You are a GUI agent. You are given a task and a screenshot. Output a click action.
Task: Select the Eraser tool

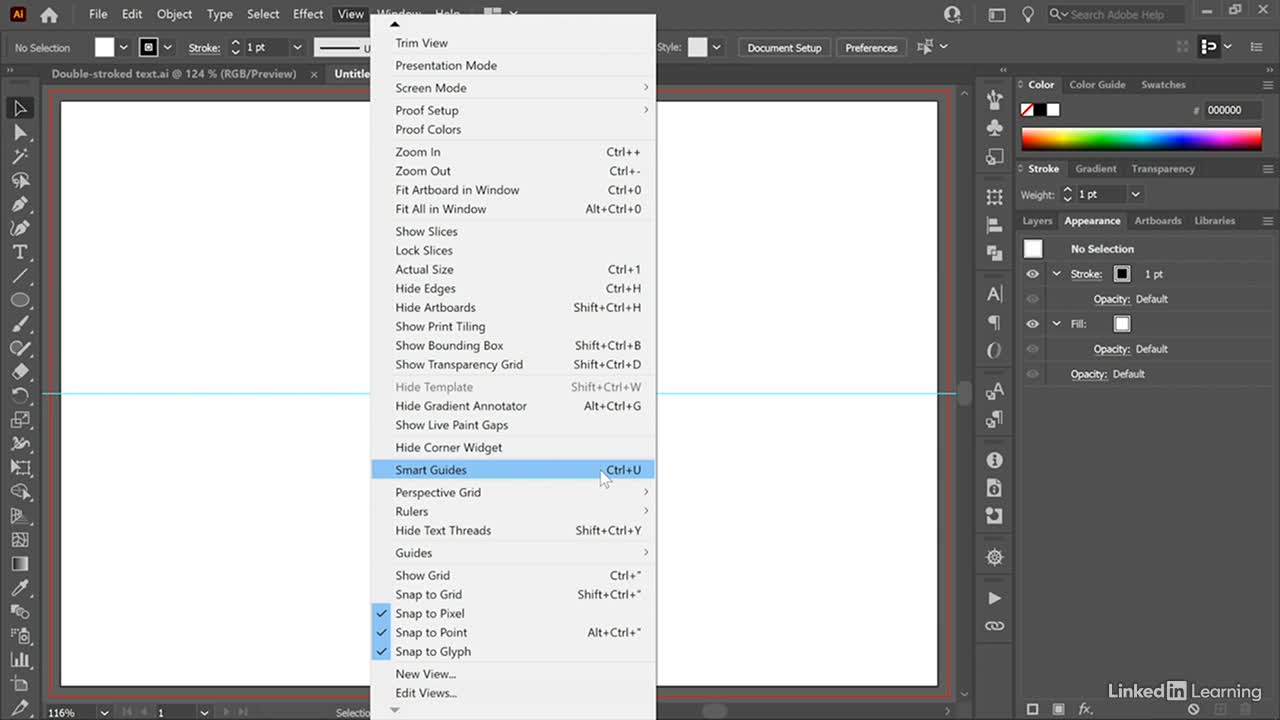point(20,372)
